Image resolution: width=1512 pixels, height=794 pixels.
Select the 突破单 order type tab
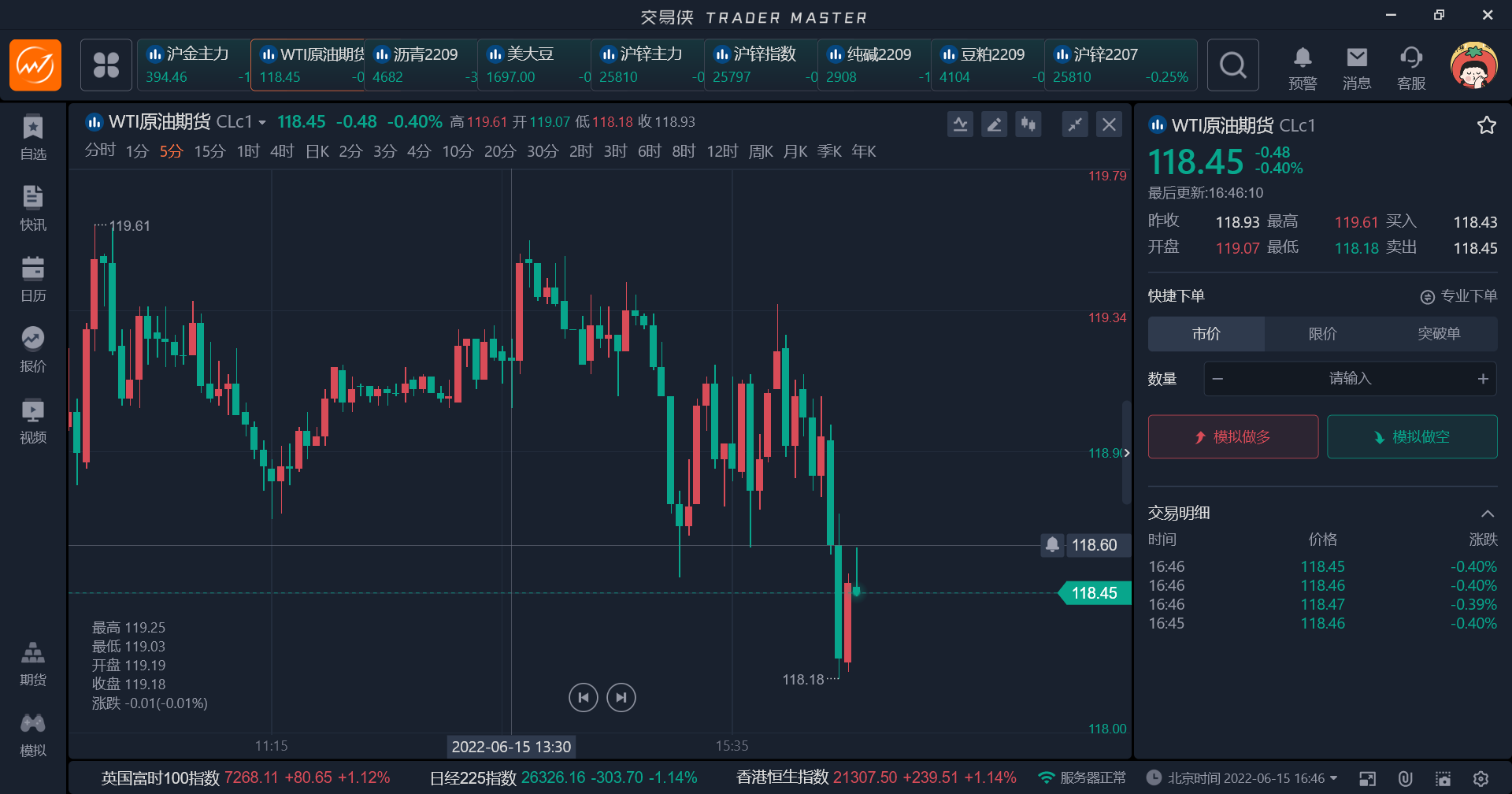pos(1439,334)
